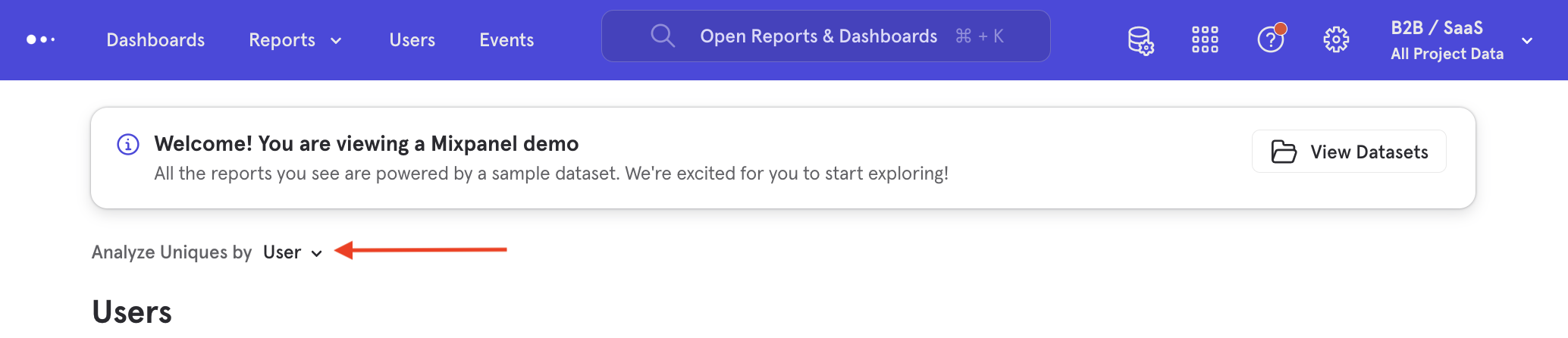Click the chevron beside All Project Data
Viewport: 1568px width, 338px height.
click(1527, 41)
